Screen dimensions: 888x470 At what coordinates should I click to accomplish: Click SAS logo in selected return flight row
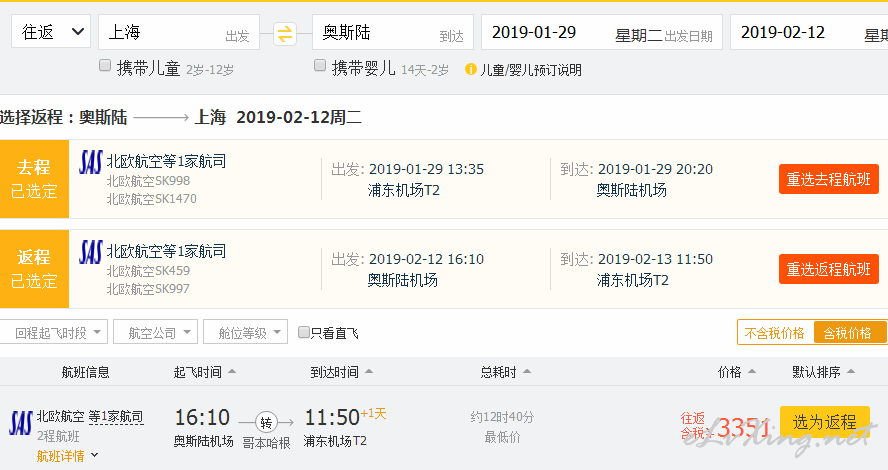click(91, 252)
